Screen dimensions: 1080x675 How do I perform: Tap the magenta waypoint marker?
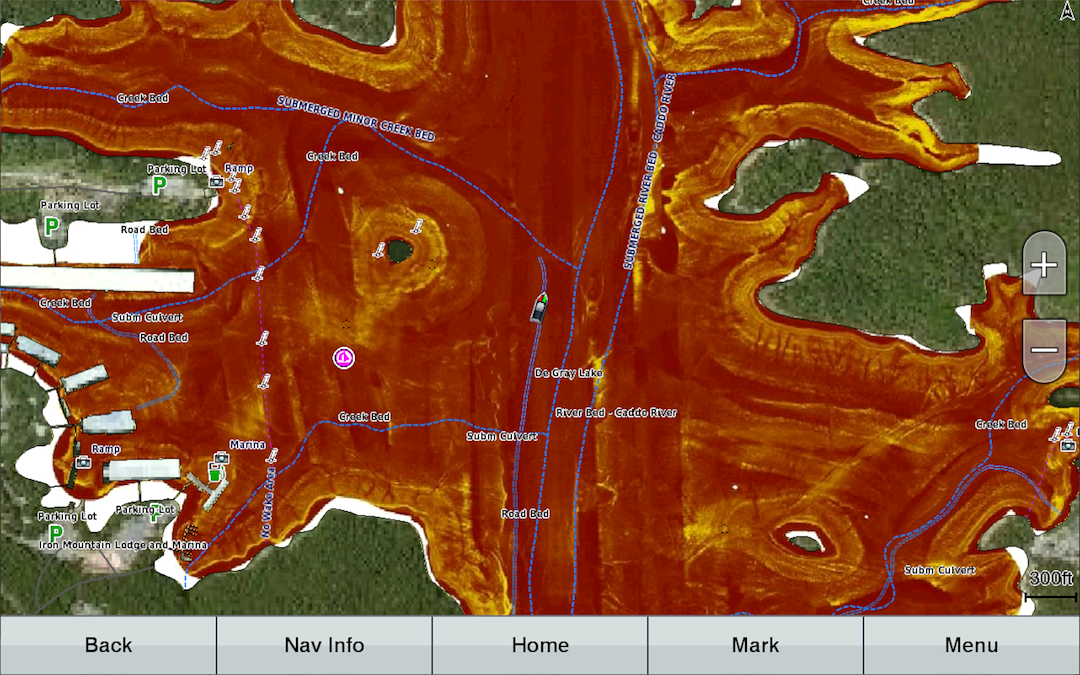pos(344,357)
